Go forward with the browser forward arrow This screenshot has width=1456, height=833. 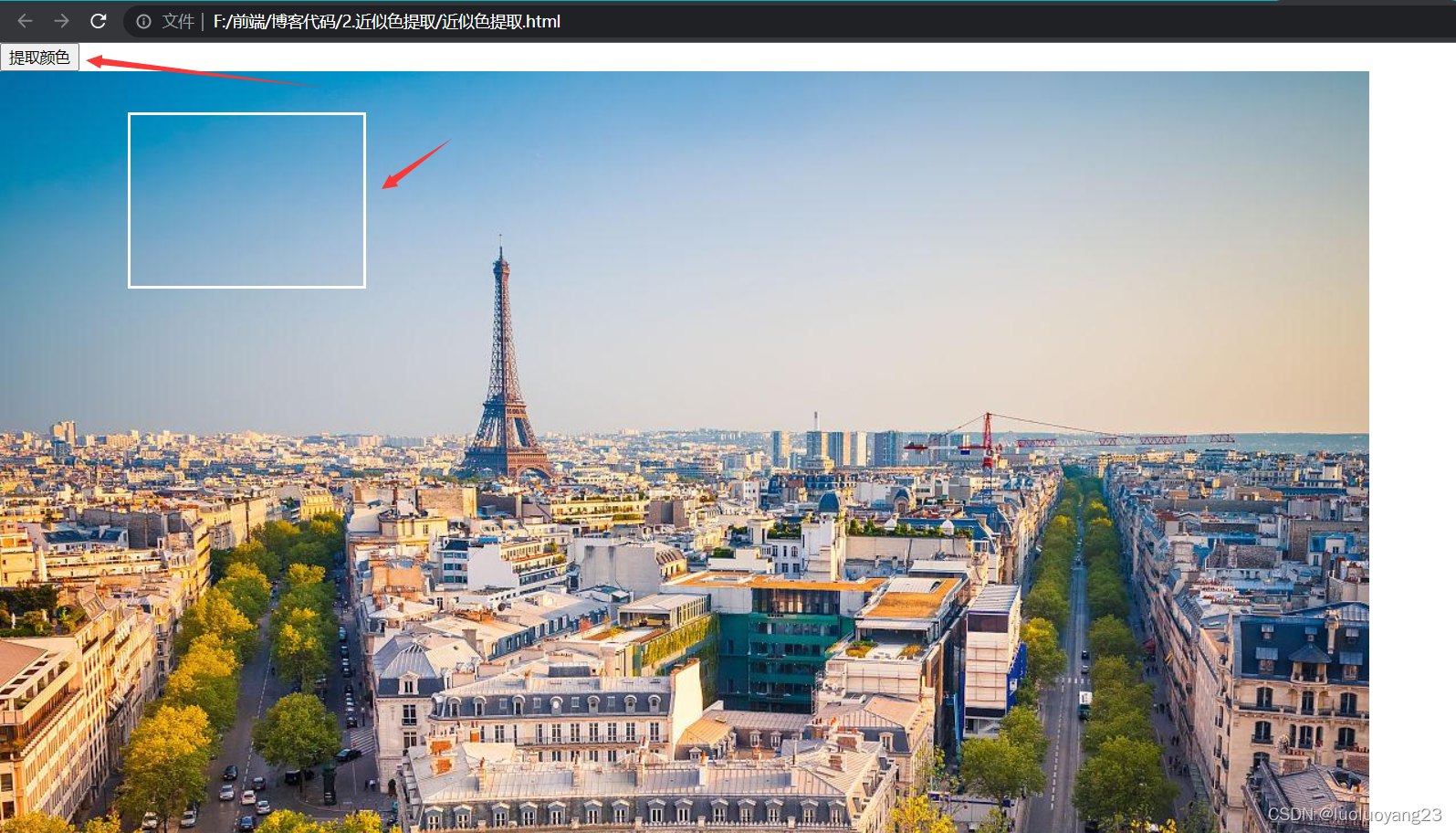61,21
